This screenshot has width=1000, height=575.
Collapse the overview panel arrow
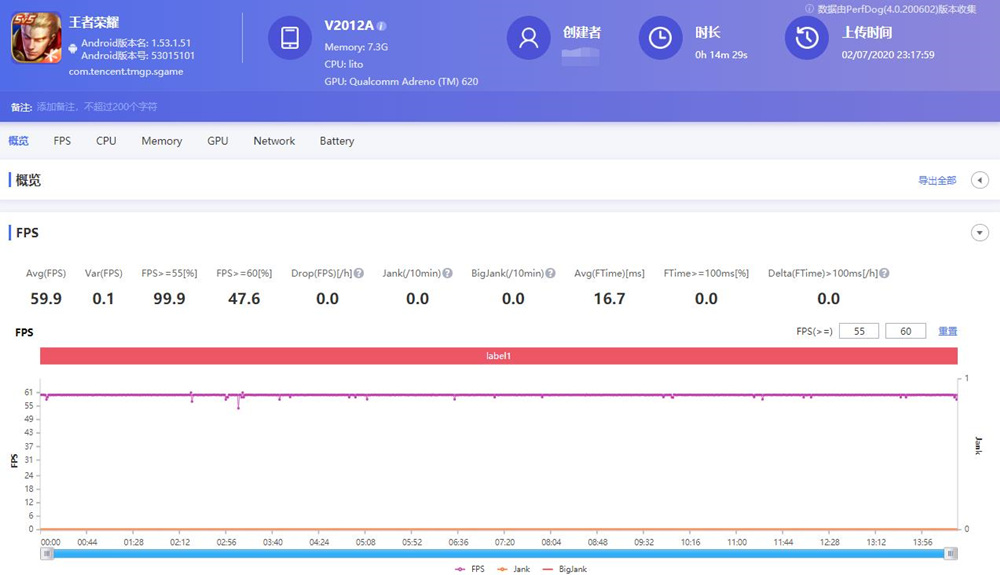click(980, 180)
